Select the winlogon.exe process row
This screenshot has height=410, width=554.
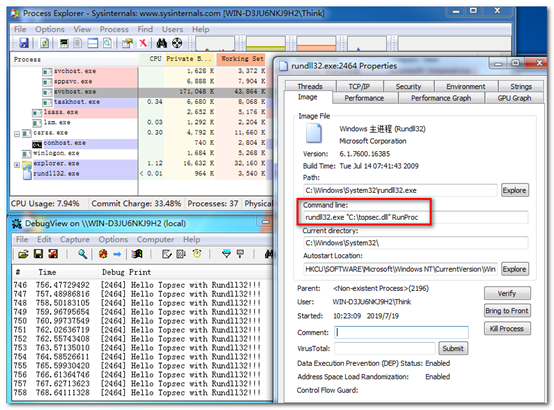[141, 153]
